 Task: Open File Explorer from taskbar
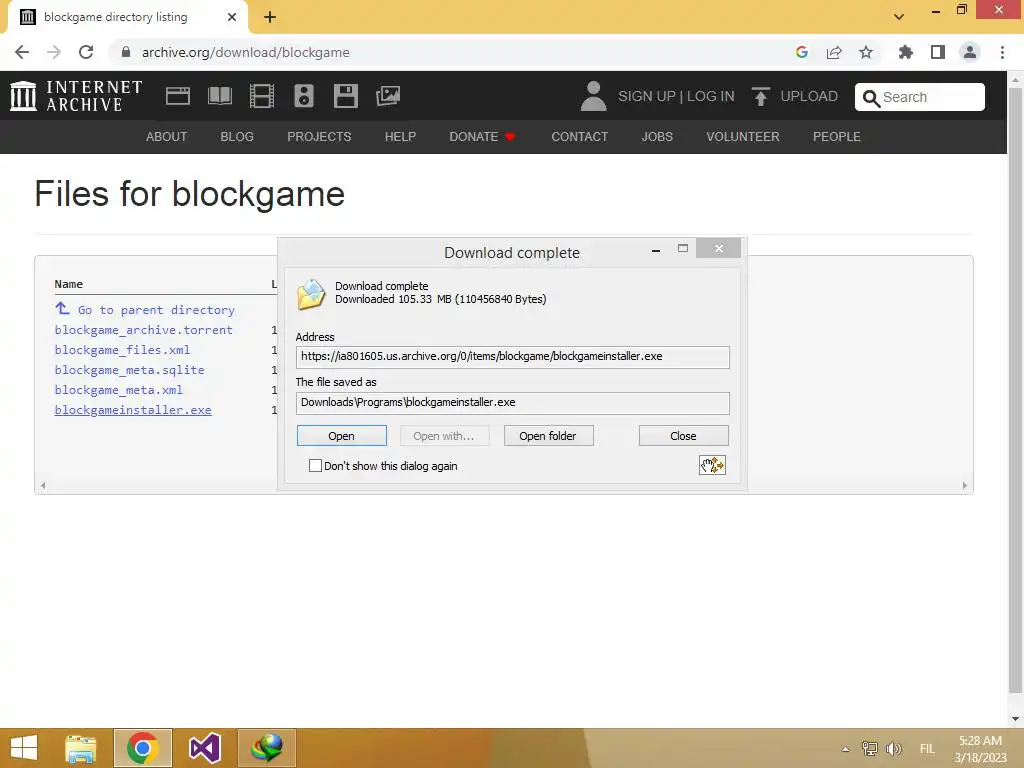click(x=81, y=748)
